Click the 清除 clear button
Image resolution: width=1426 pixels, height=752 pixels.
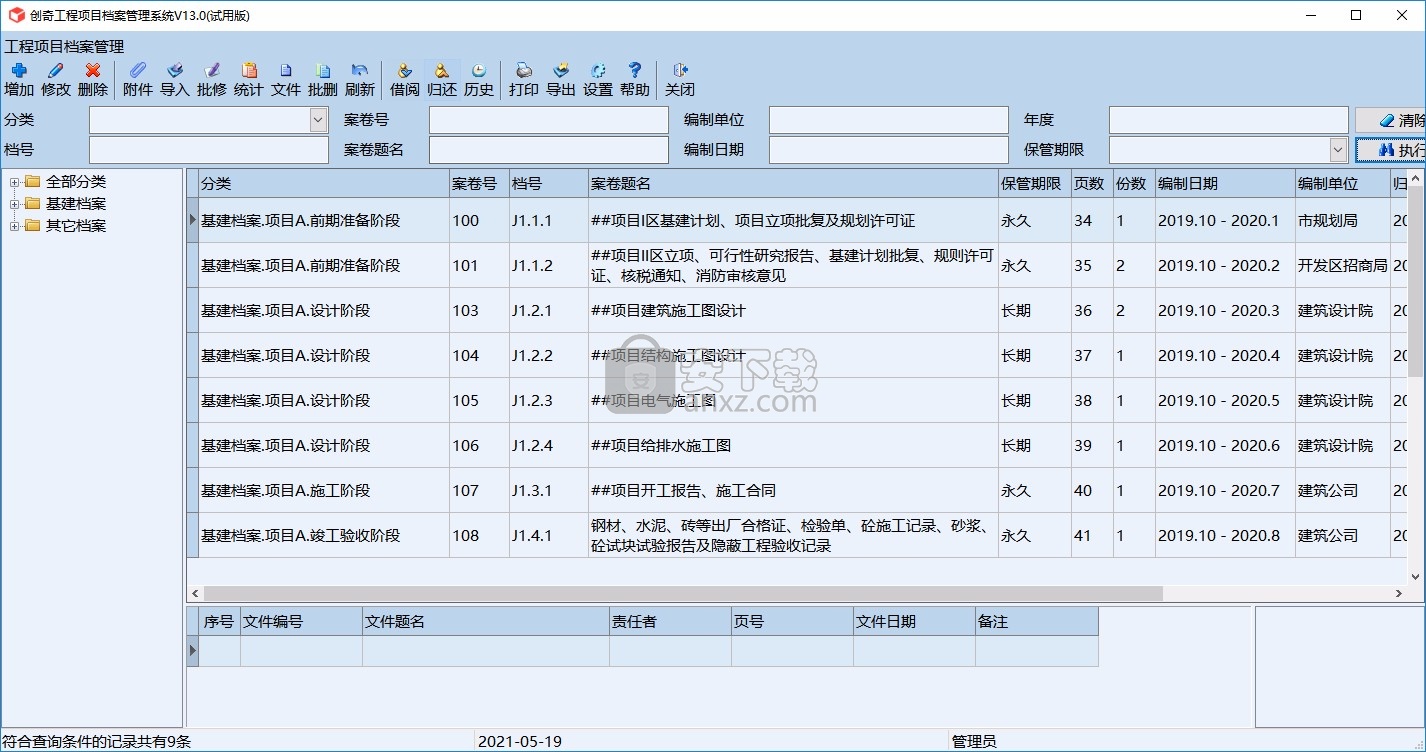click(x=1390, y=120)
